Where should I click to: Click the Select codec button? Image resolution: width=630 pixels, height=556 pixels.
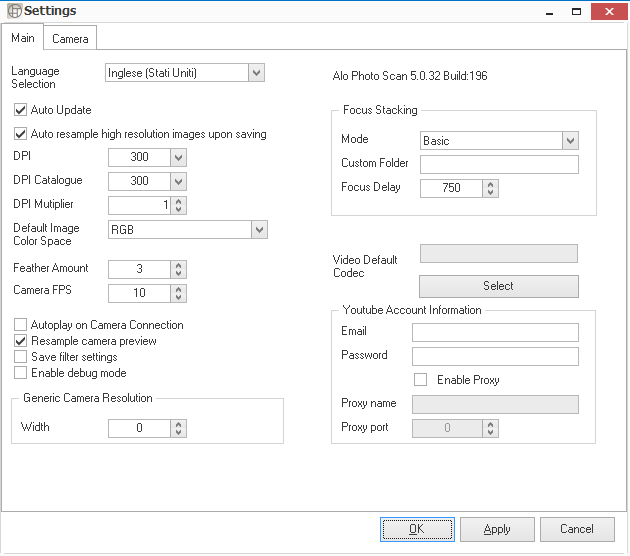click(x=499, y=286)
